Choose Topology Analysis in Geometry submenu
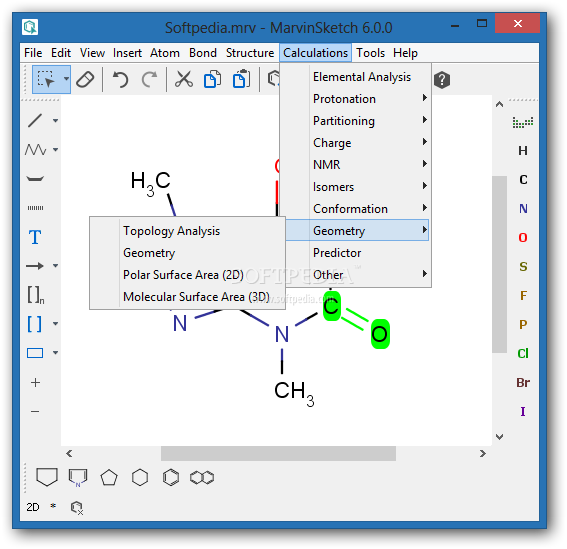The width and height of the screenshot is (567, 549). coord(187,231)
